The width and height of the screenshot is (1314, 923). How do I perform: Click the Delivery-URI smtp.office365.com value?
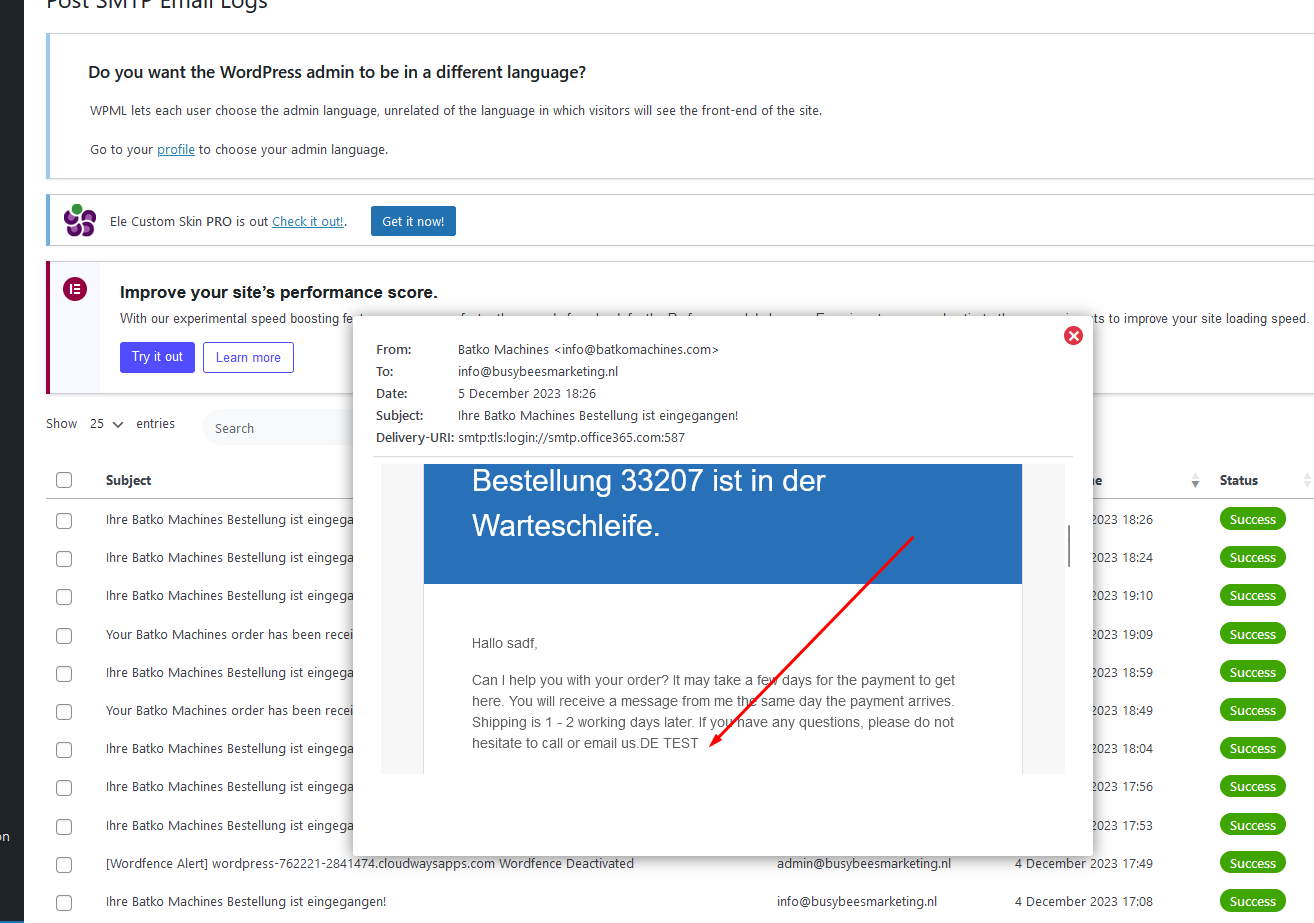tap(571, 437)
